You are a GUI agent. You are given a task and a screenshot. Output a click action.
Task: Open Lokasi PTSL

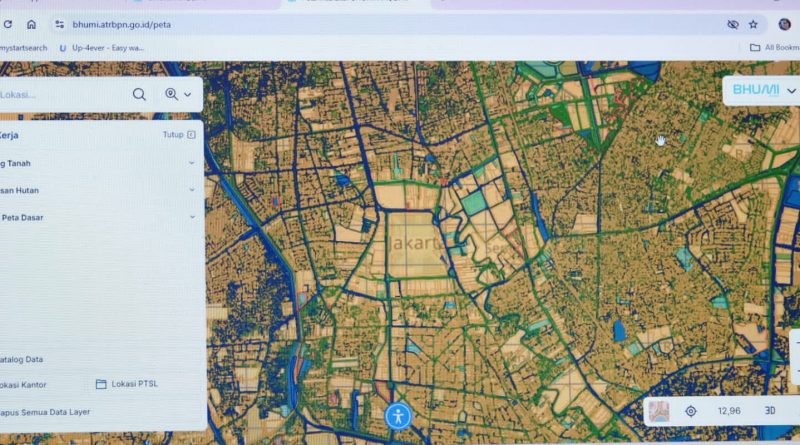pos(134,384)
